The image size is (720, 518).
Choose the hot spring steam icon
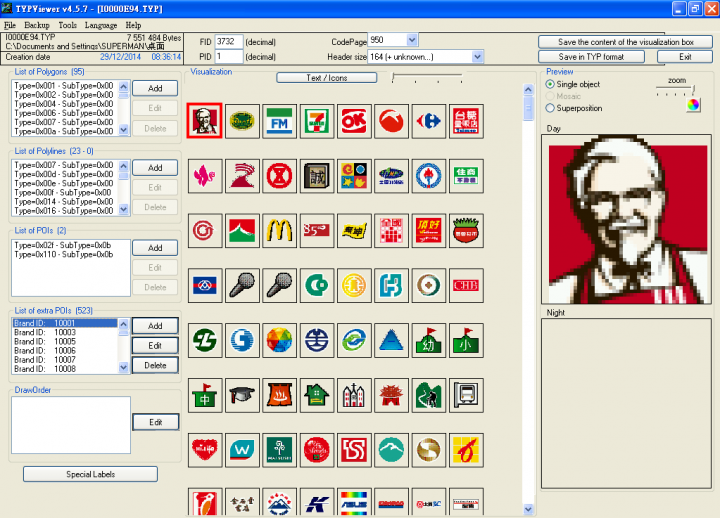coord(279,395)
